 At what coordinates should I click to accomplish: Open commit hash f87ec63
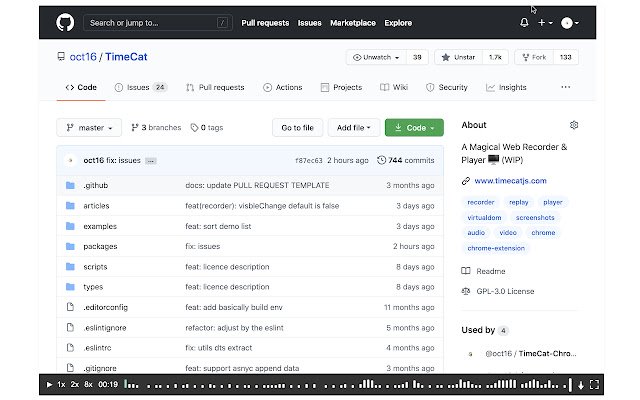(309, 160)
